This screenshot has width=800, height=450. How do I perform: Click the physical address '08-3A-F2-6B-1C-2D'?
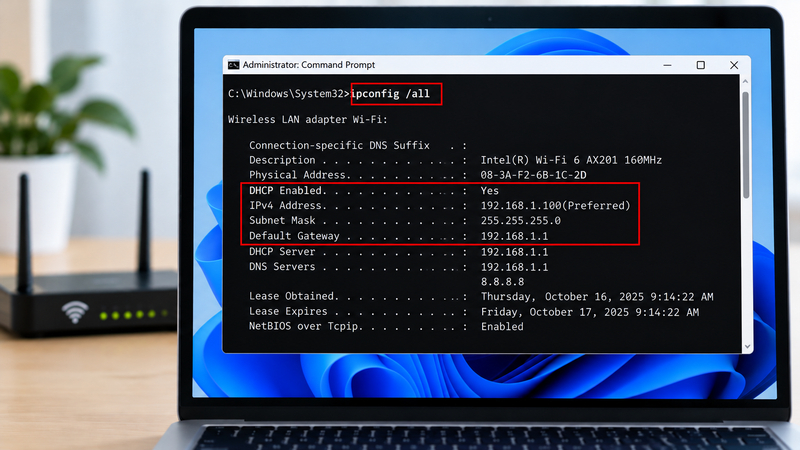pyautogui.click(x=533, y=175)
